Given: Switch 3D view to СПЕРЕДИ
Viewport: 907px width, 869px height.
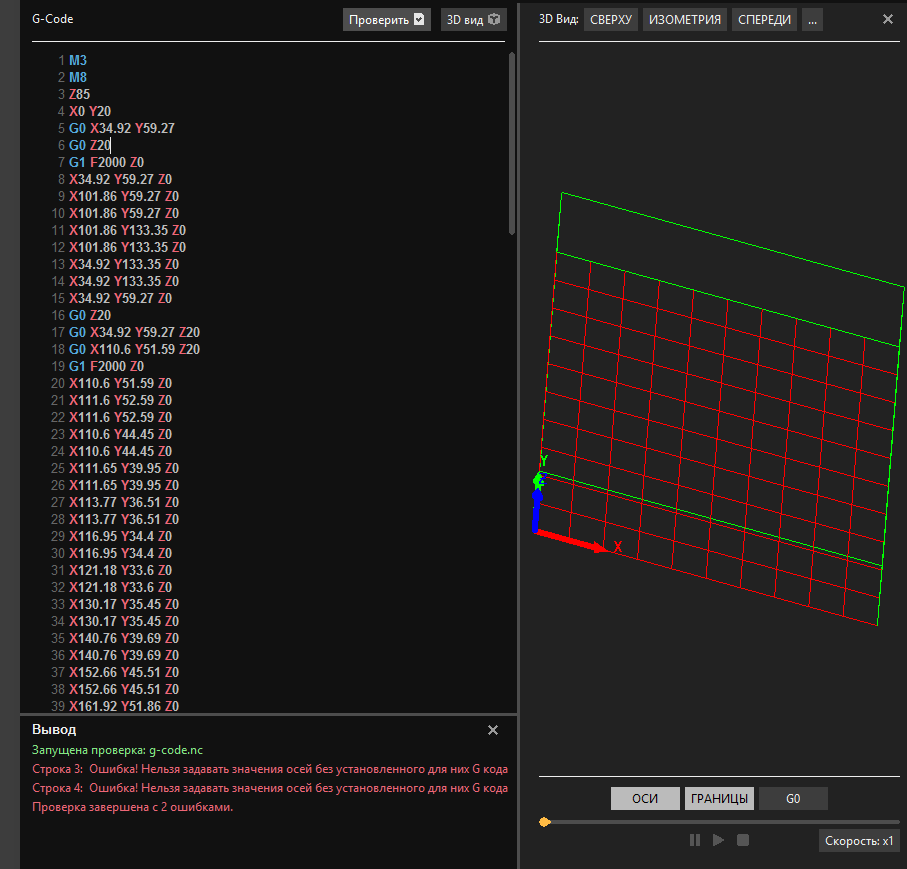Looking at the screenshot, I should [x=764, y=20].
